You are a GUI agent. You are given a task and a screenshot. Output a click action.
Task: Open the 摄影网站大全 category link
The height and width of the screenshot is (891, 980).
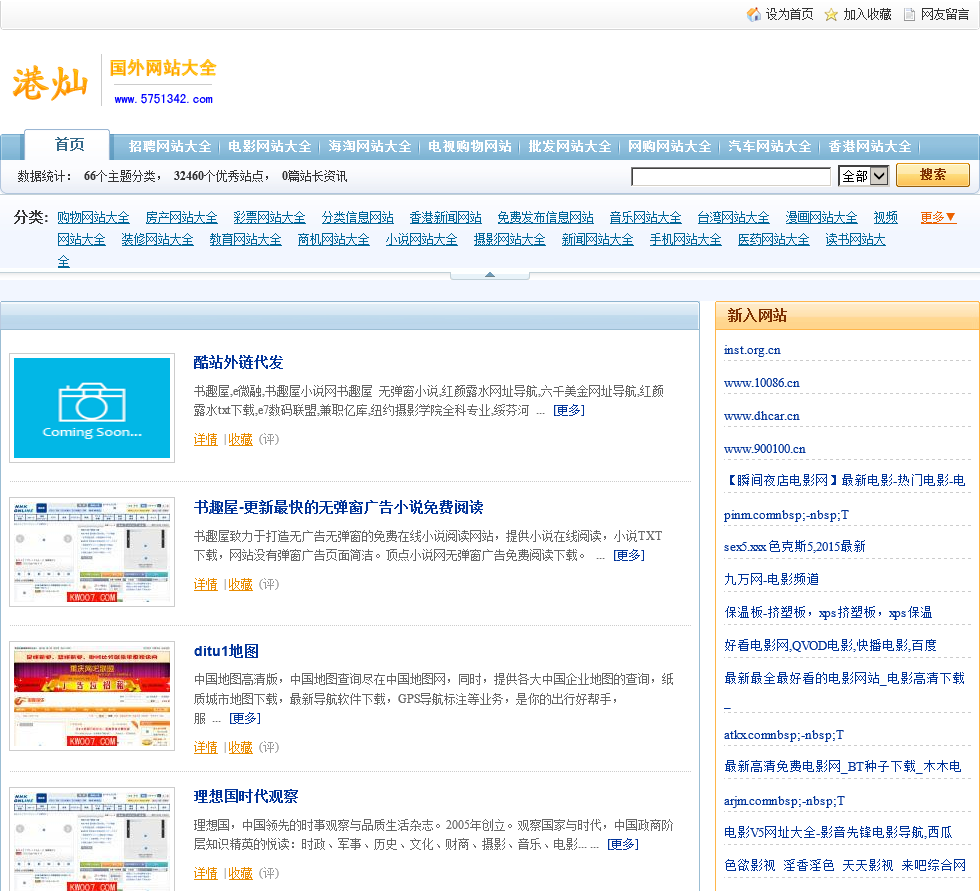click(510, 240)
